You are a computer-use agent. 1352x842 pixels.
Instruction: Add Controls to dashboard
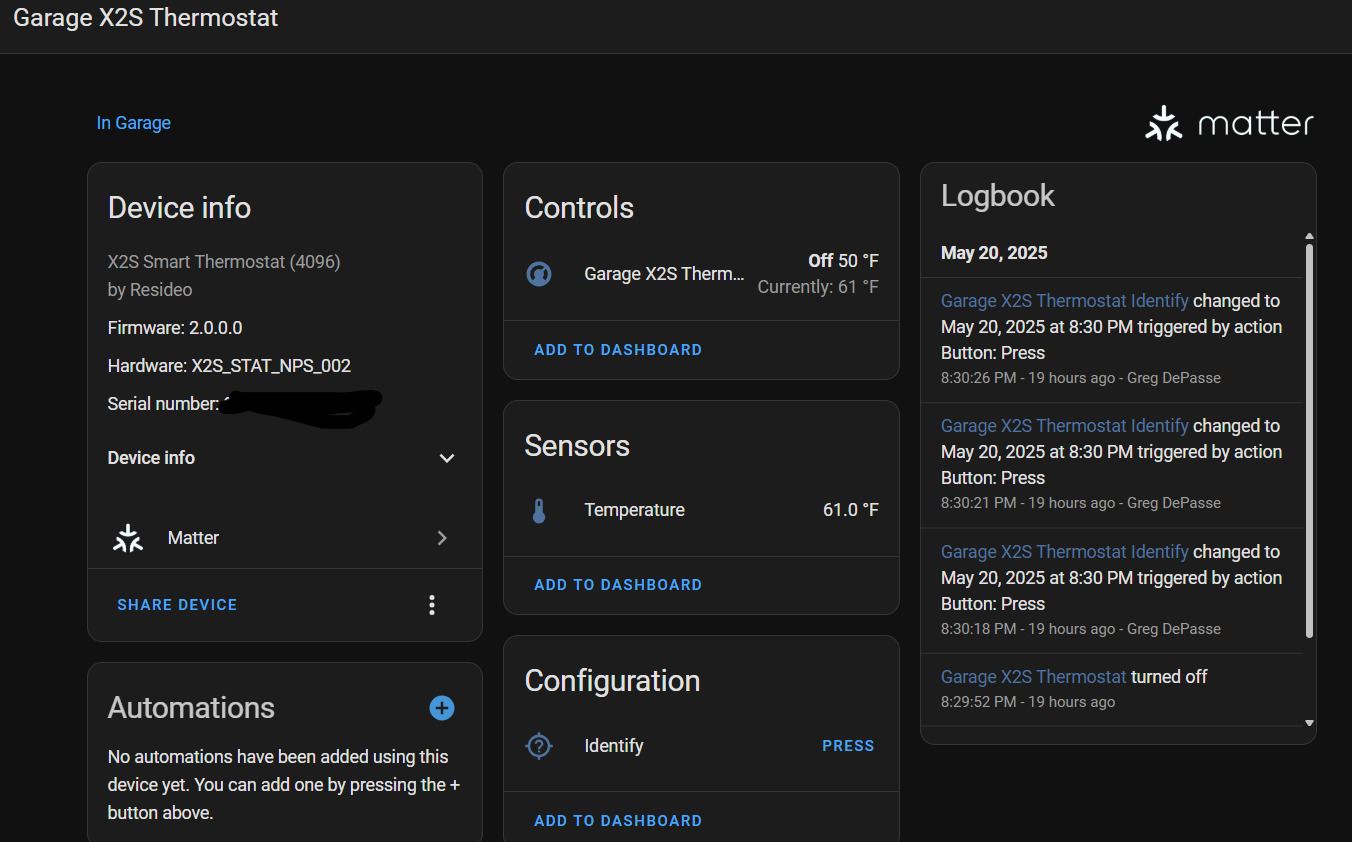(x=618, y=350)
